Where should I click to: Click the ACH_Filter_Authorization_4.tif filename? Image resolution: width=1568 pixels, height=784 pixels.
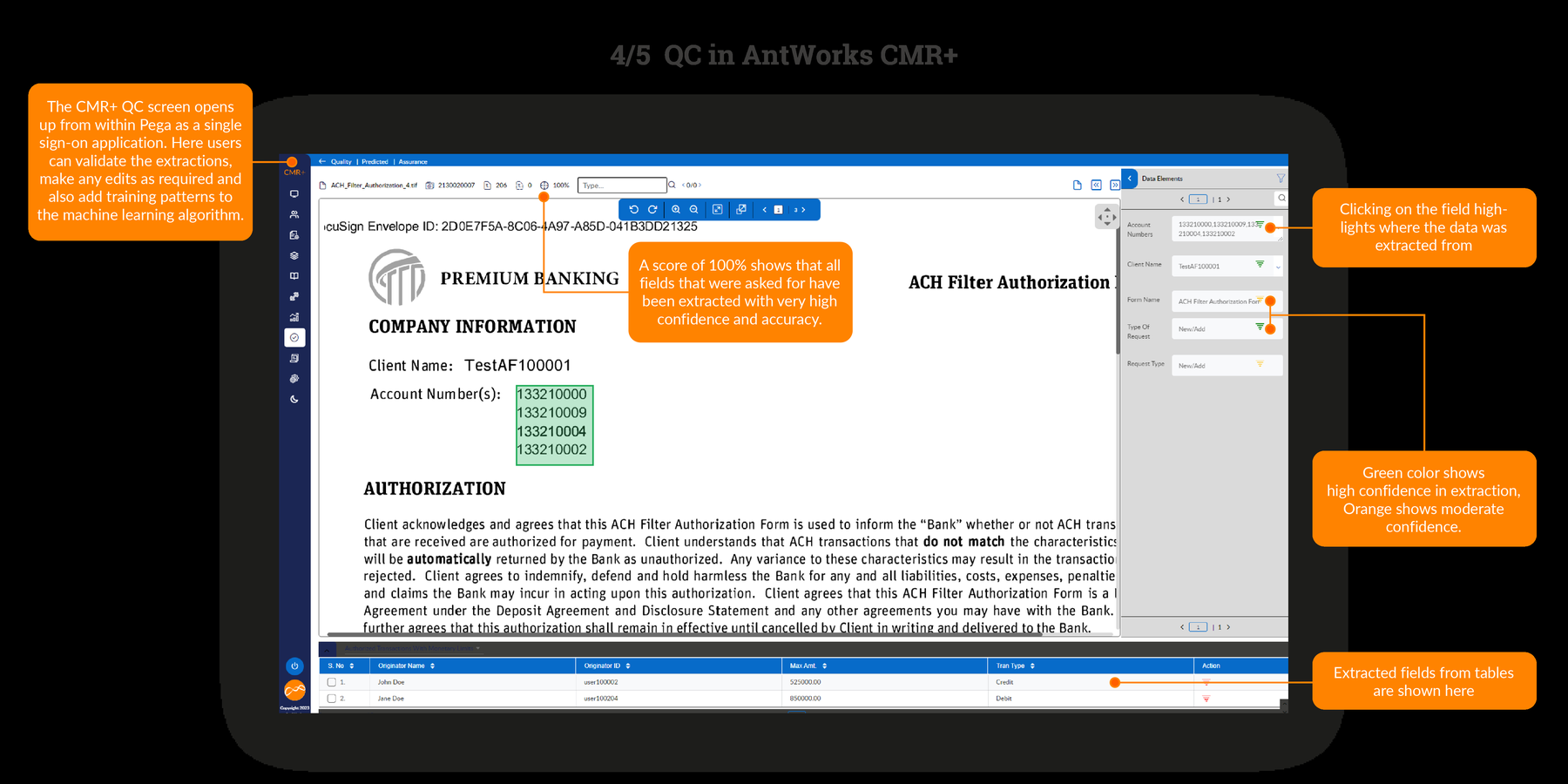click(374, 185)
